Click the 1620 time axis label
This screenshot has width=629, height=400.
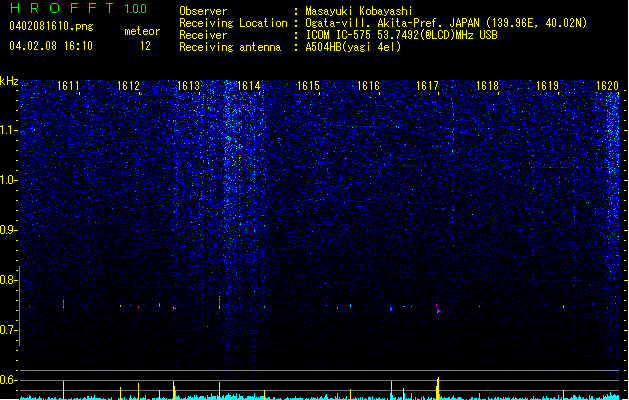[607, 86]
